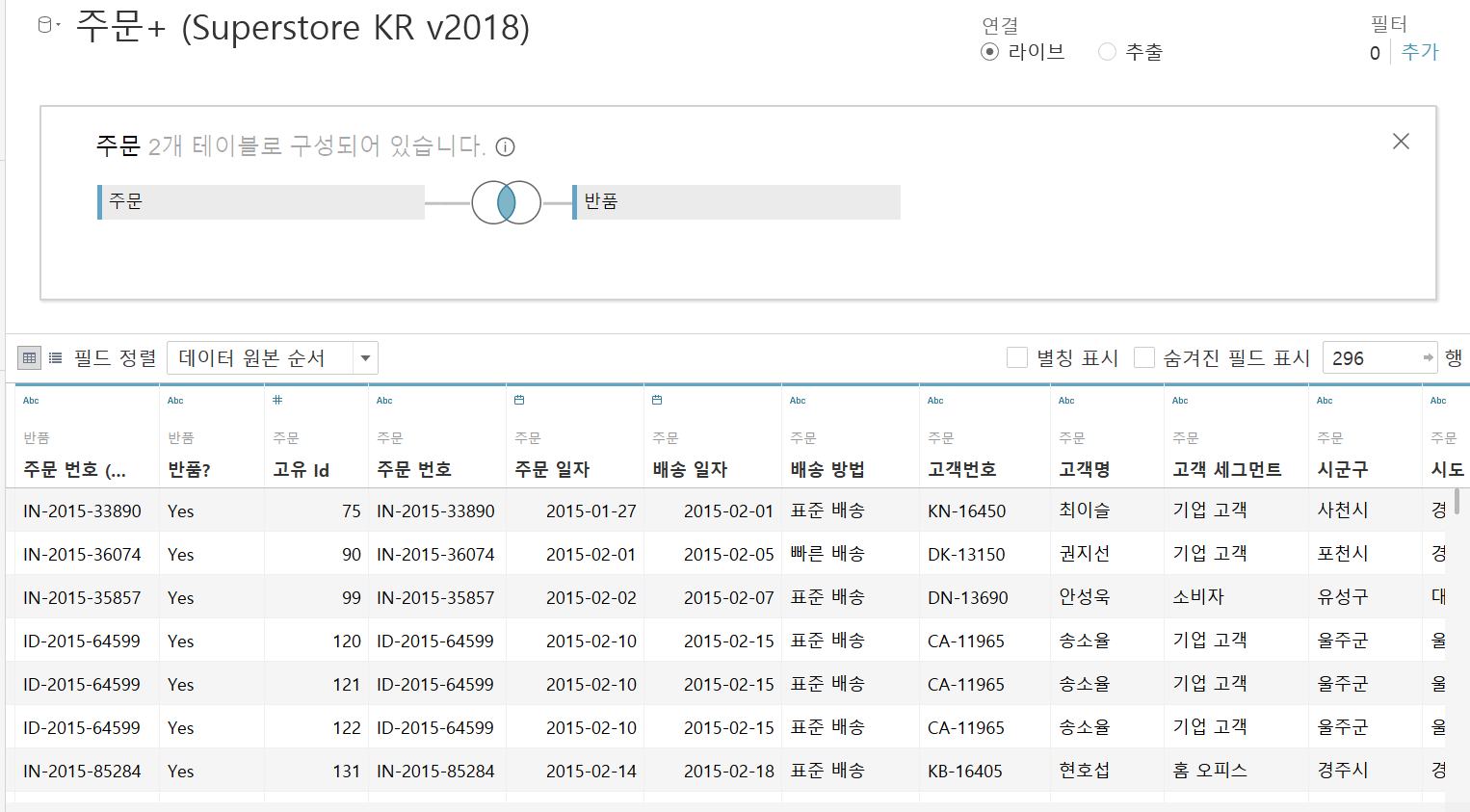Select the 추출 connection option
This screenshot has height=812, width=1470.
[1107, 52]
